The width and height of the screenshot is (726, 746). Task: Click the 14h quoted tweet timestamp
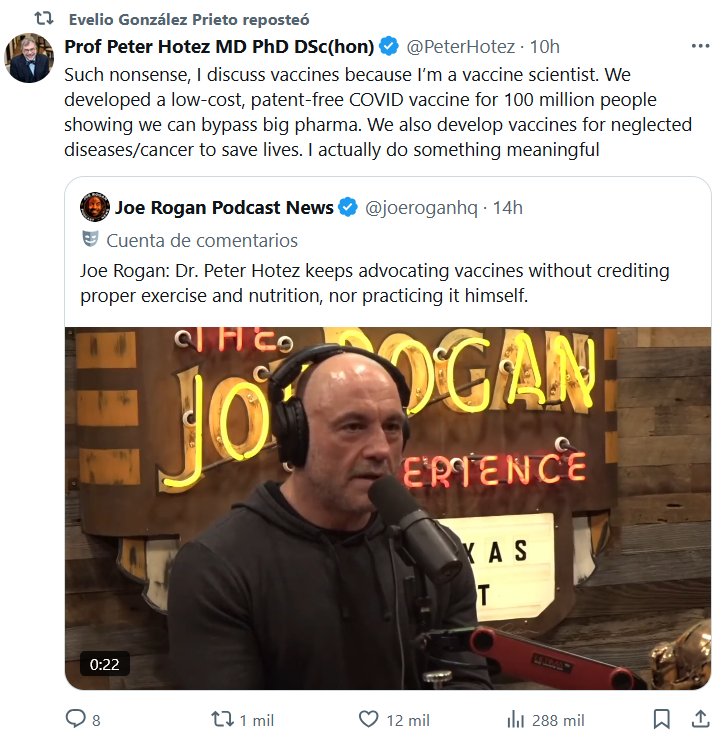coord(508,208)
